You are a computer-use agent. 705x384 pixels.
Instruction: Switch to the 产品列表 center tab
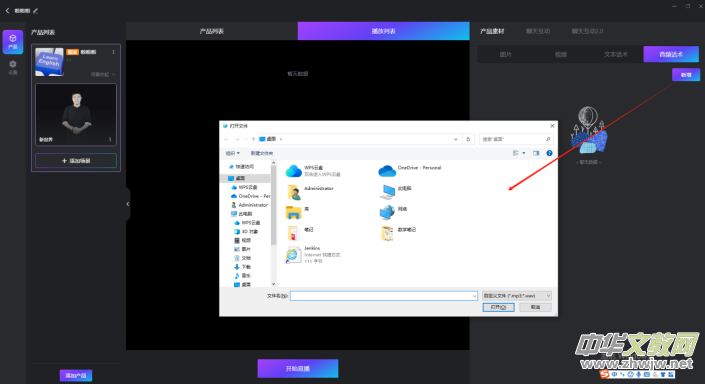pos(212,31)
